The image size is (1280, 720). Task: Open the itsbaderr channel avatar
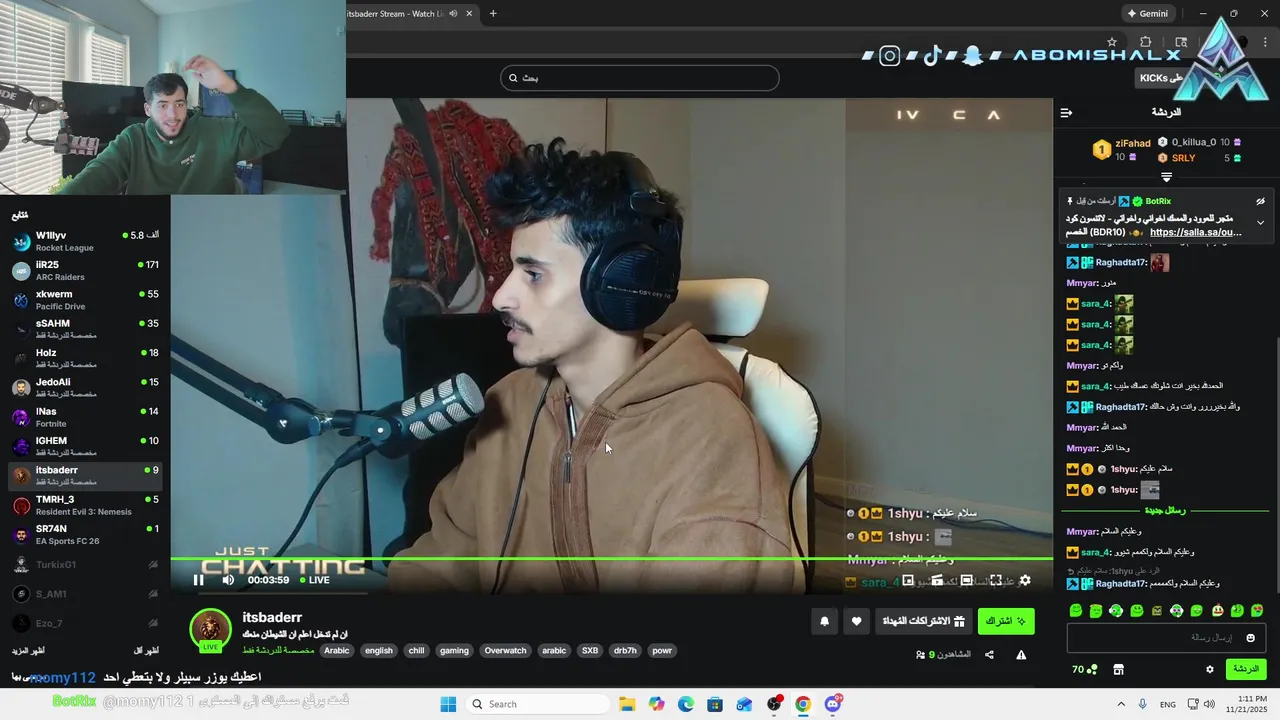point(210,628)
